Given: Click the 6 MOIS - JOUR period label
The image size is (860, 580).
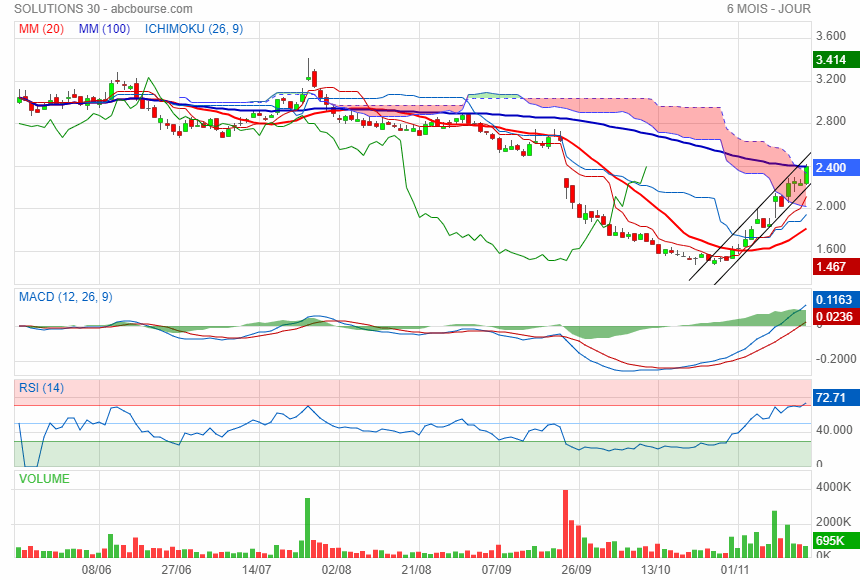Looking at the screenshot, I should point(768,9).
